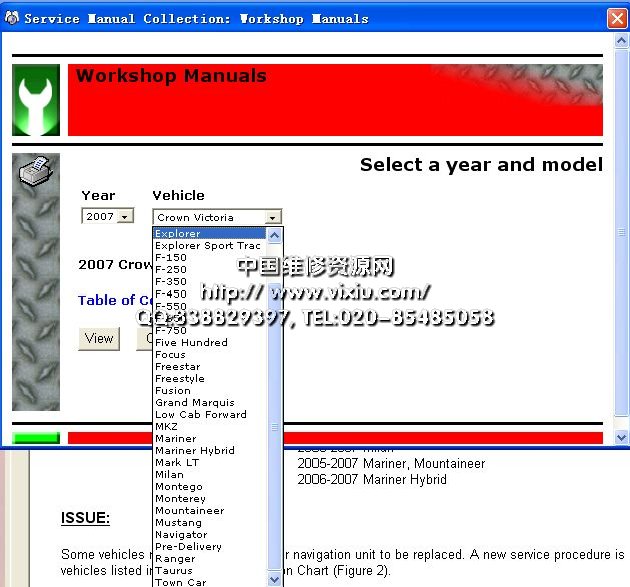Click the window's vertical scrollbar down arrow
The width and height of the screenshot is (630, 587).
pos(621,437)
